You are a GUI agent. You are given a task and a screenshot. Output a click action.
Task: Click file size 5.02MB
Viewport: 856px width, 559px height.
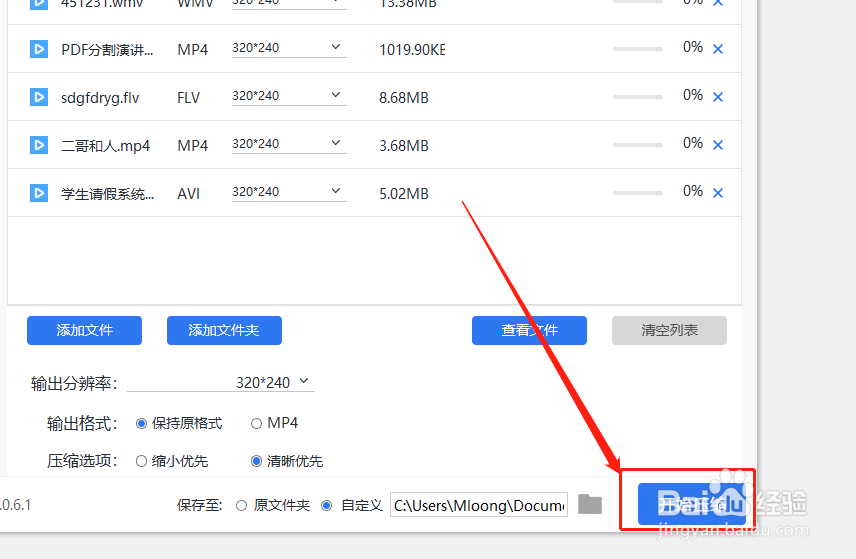coord(404,194)
